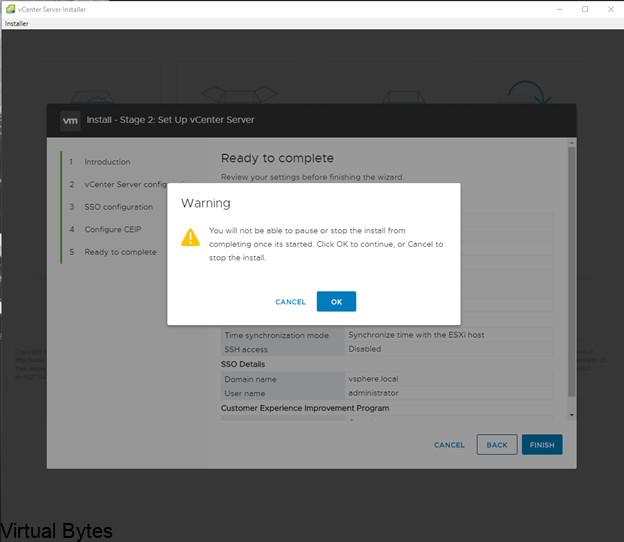This screenshot has height=542, width=624.
Task: Click the Install box icon behind the wizard
Action: point(92,97)
